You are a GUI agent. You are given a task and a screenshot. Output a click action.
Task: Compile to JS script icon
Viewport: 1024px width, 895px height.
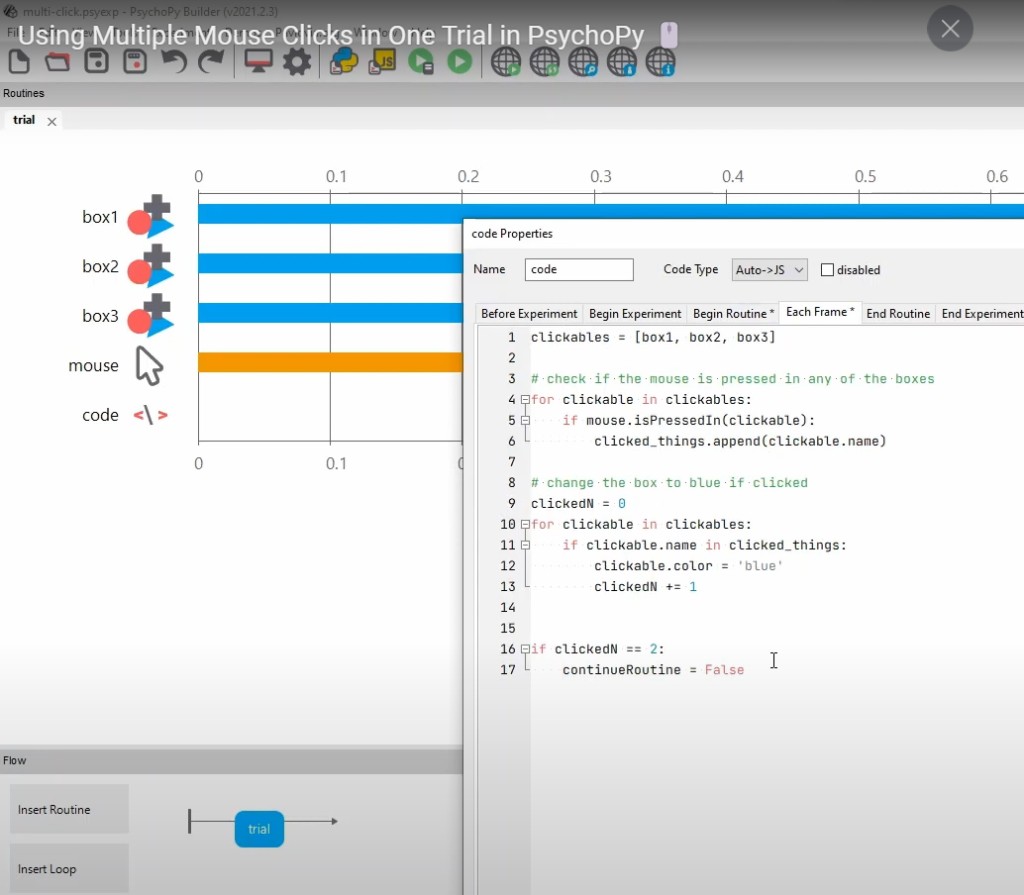pyautogui.click(x=383, y=62)
